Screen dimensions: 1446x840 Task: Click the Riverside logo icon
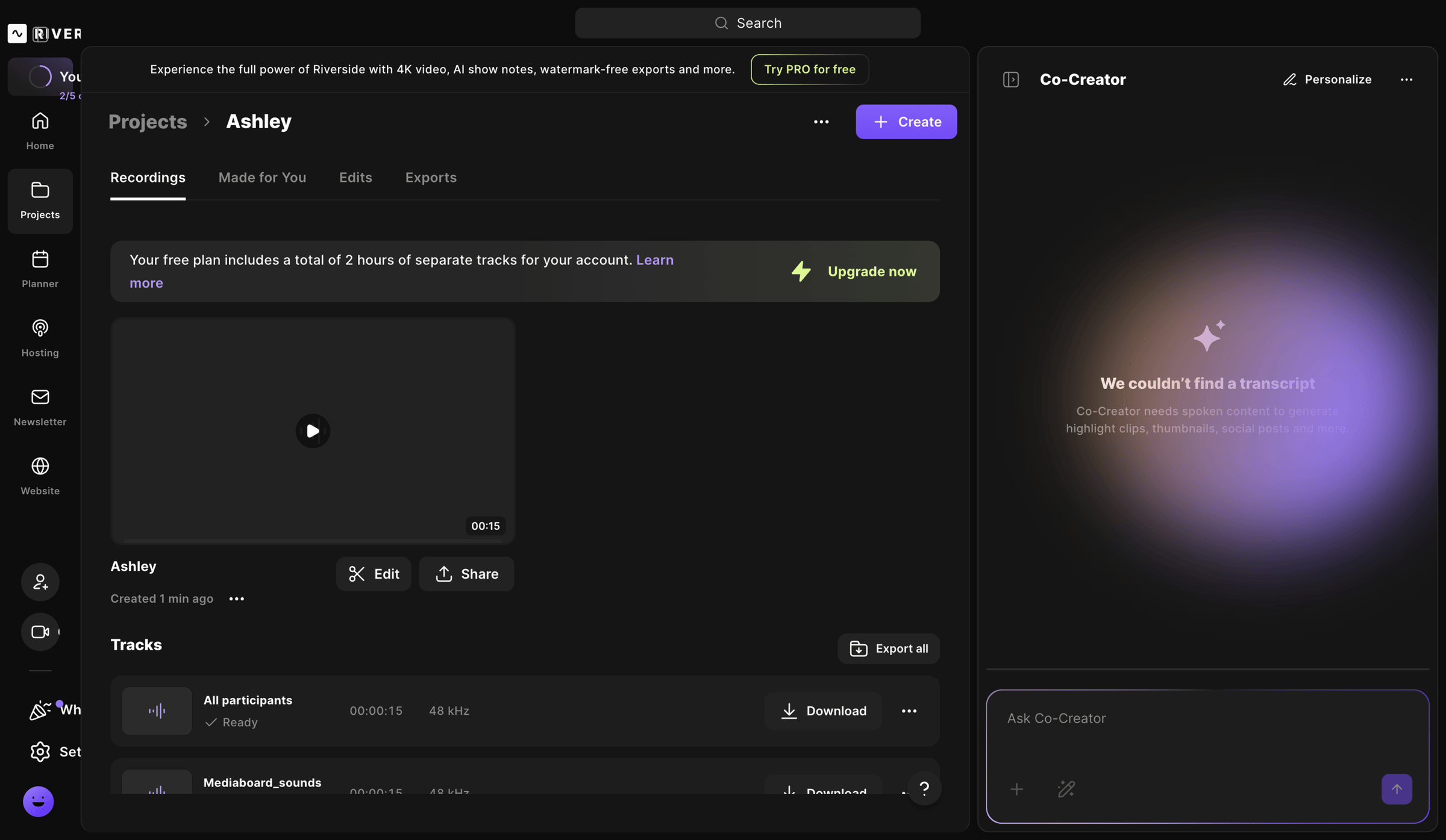[x=17, y=33]
